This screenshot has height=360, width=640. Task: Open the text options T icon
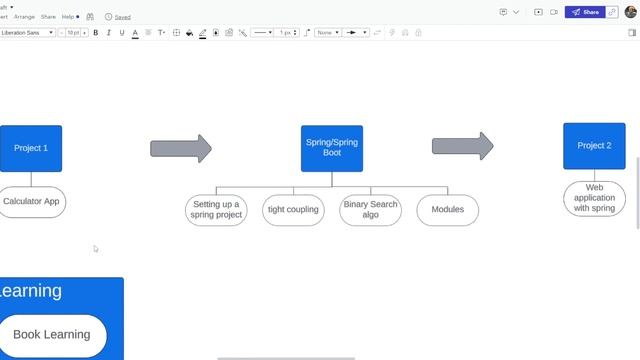(162, 33)
